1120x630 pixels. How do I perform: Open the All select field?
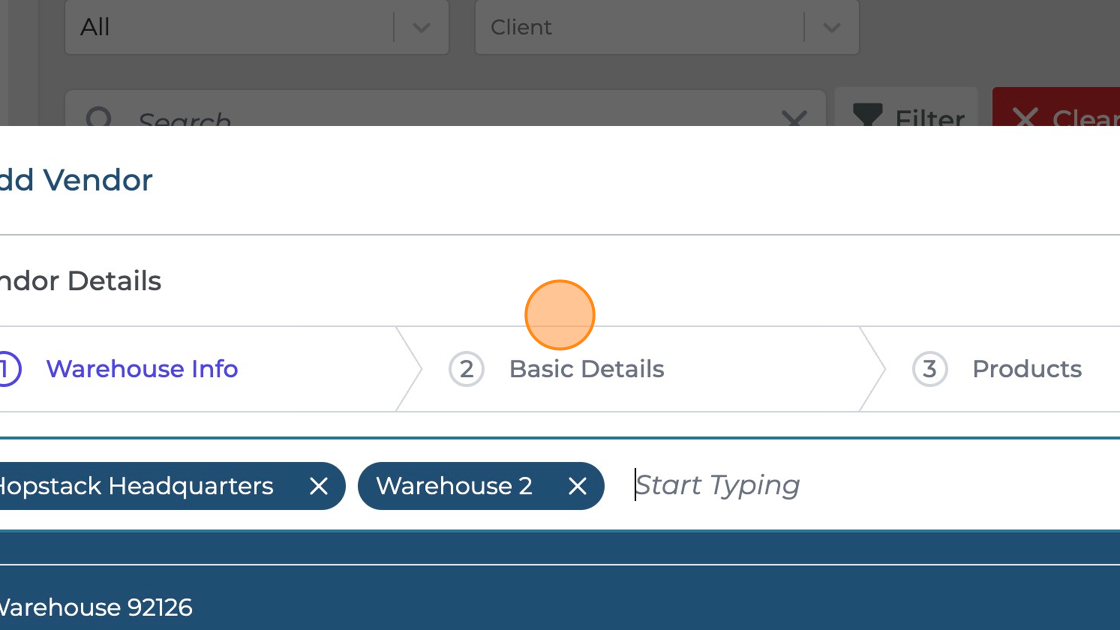pos(230,28)
